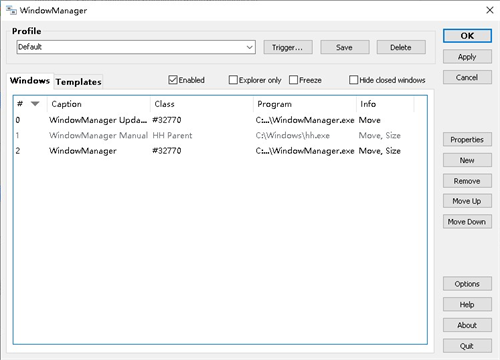500x360 pixels.
Task: Open Properties for selected window
Action: tap(467, 140)
